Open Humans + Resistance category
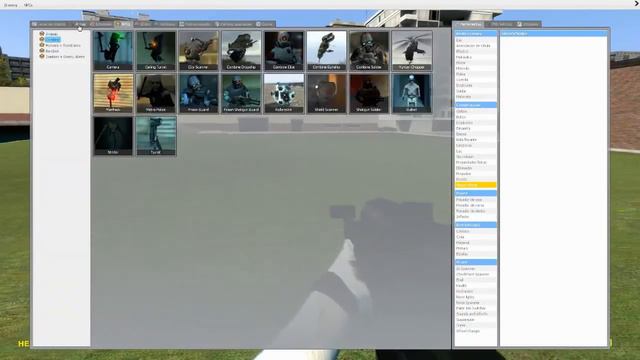Screen dimensions: 640x360 tap(62, 45)
